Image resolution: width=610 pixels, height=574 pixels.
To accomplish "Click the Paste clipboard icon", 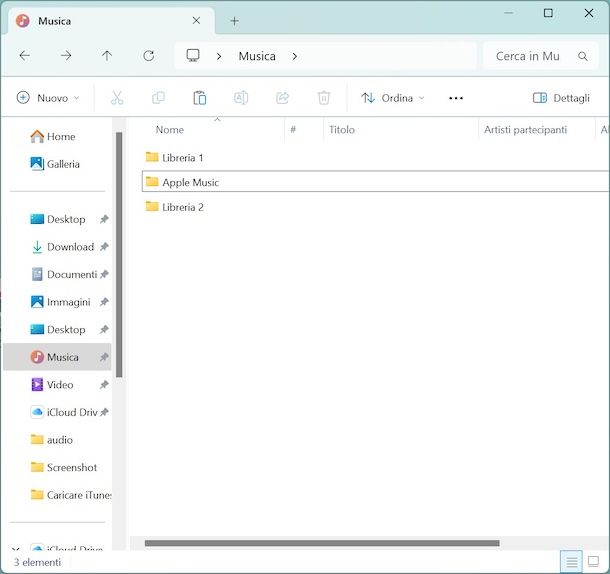I will click(200, 98).
